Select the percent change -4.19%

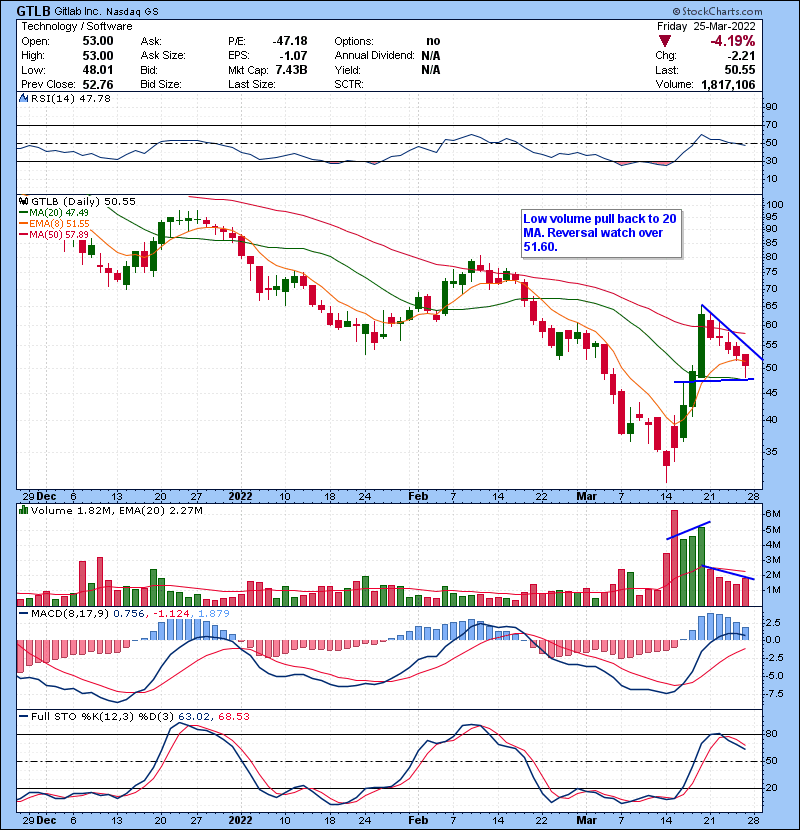733,41
